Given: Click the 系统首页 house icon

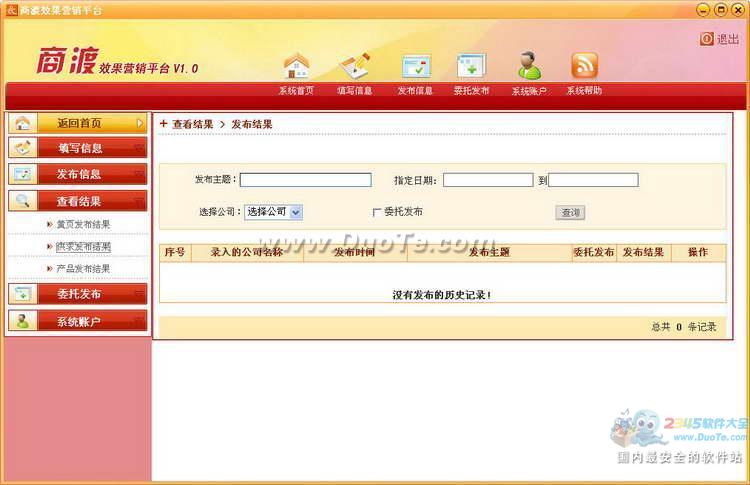Looking at the screenshot, I should 296,66.
